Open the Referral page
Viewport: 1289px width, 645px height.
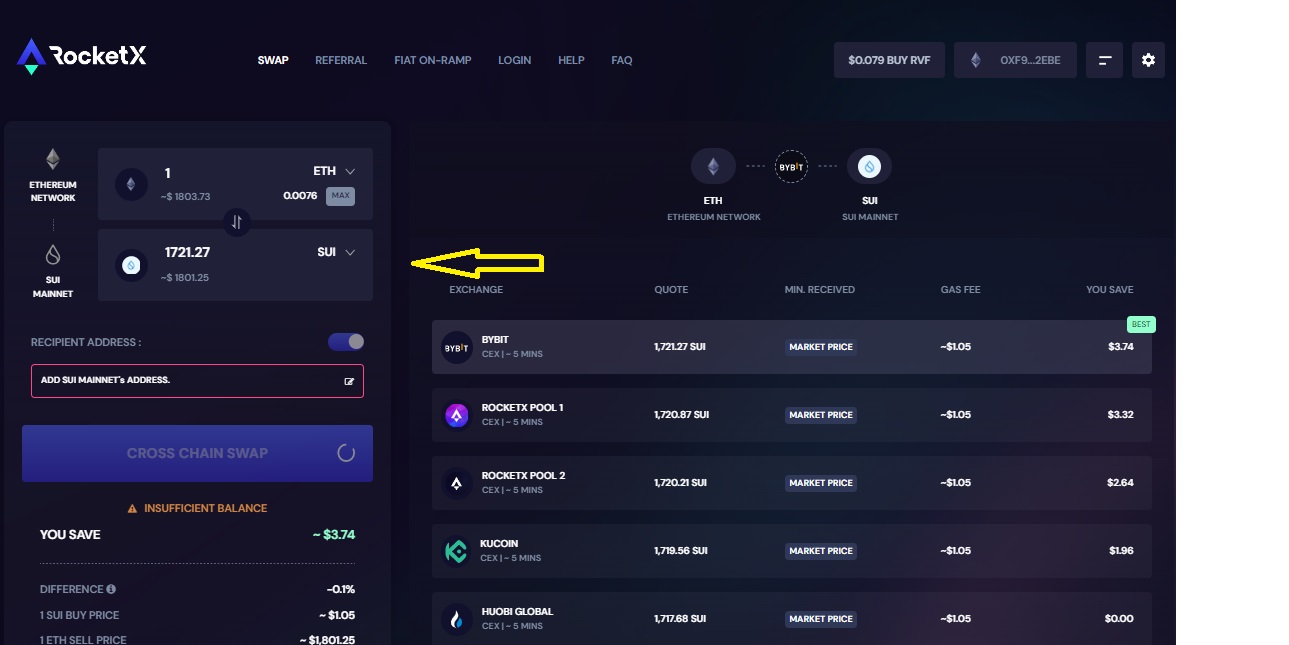click(341, 60)
